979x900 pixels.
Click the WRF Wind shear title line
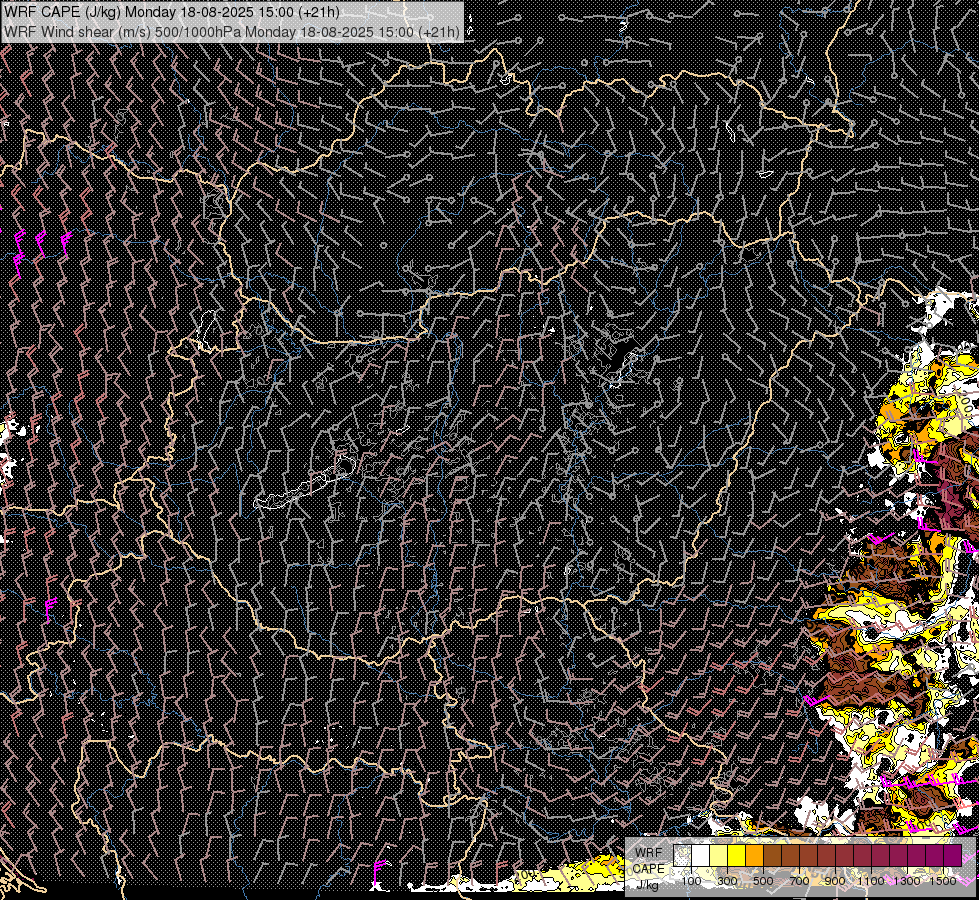[232, 32]
